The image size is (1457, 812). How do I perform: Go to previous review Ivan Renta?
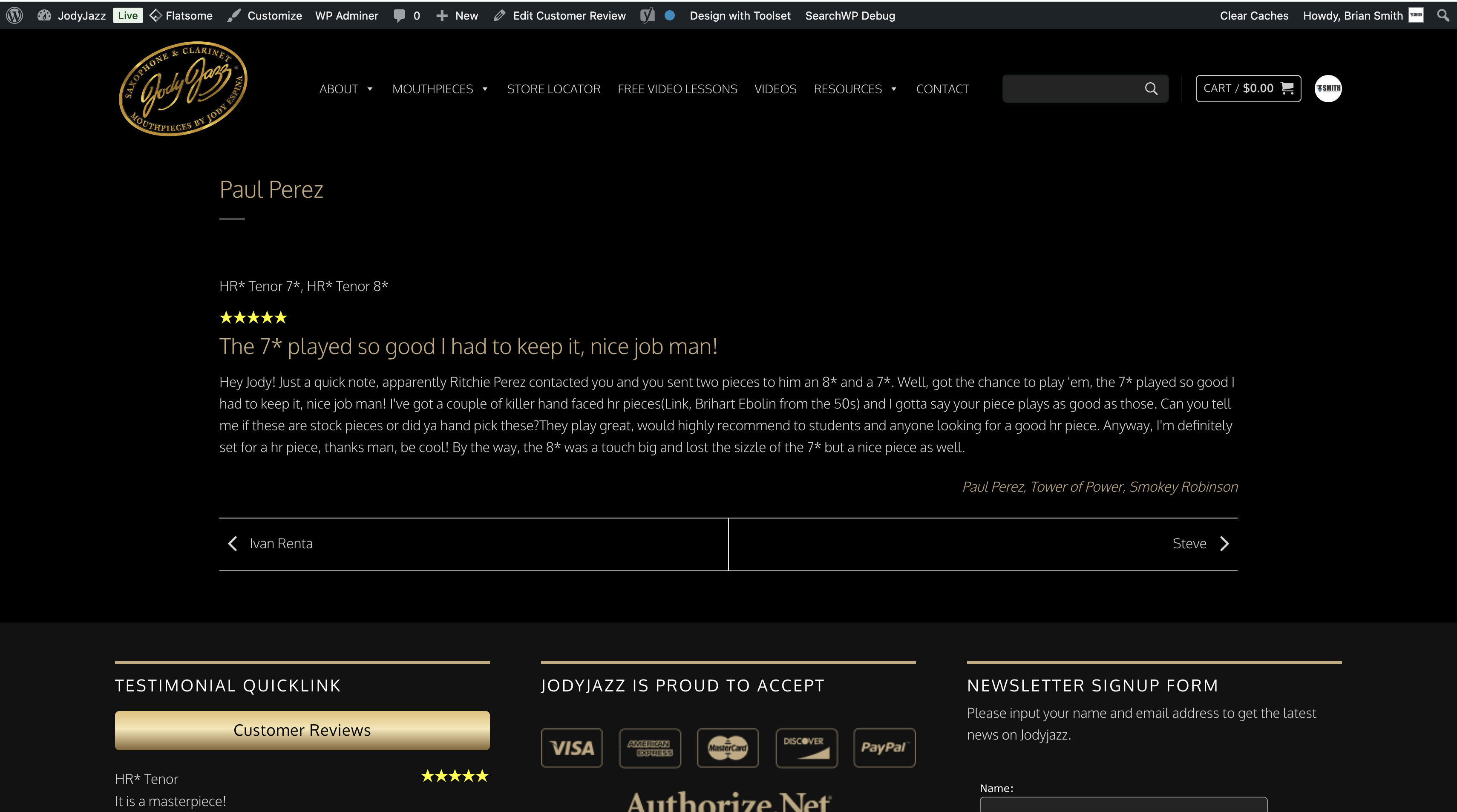click(x=281, y=544)
